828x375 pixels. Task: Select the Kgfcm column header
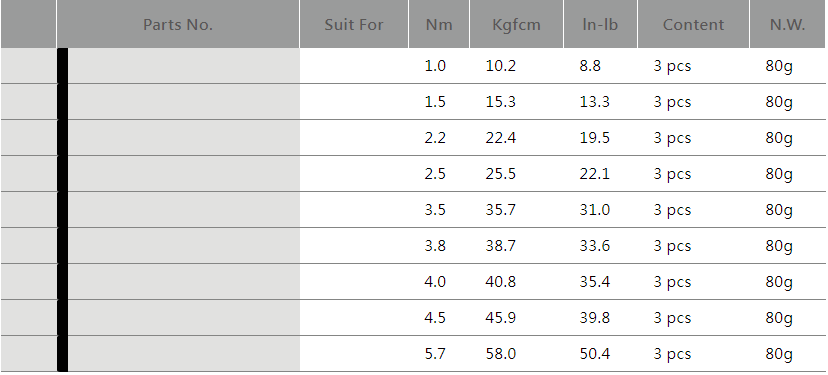[516, 25]
